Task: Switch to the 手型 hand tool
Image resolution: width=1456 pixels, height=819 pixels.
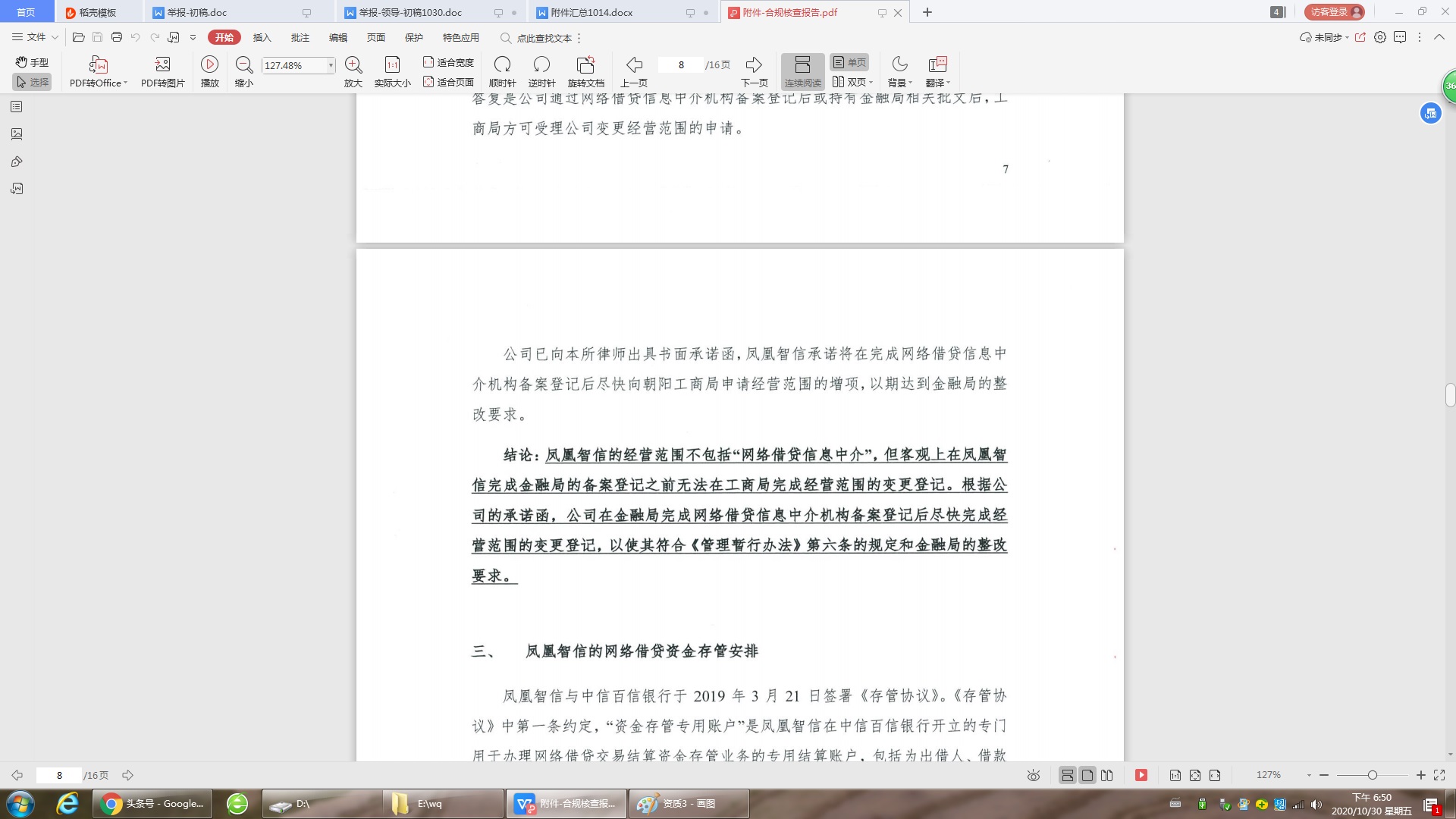Action: click(x=32, y=62)
